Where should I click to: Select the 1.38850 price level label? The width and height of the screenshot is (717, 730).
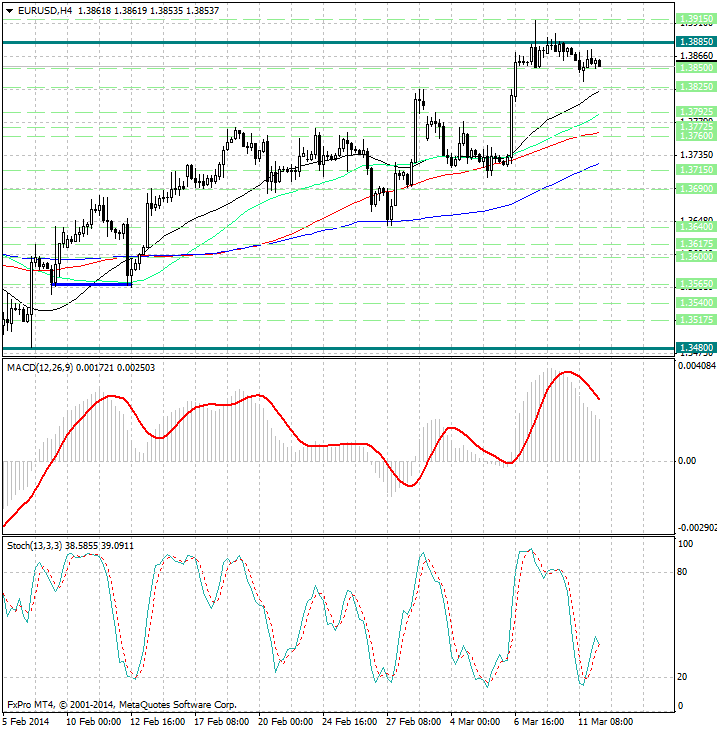pyautogui.click(x=696, y=42)
